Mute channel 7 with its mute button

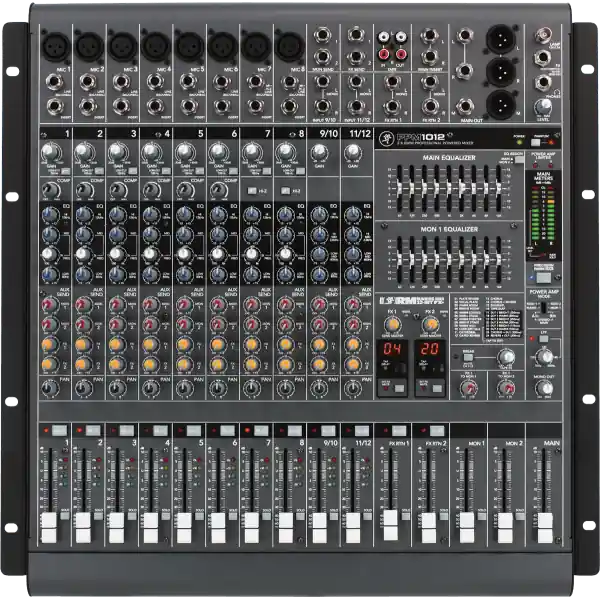point(261,430)
